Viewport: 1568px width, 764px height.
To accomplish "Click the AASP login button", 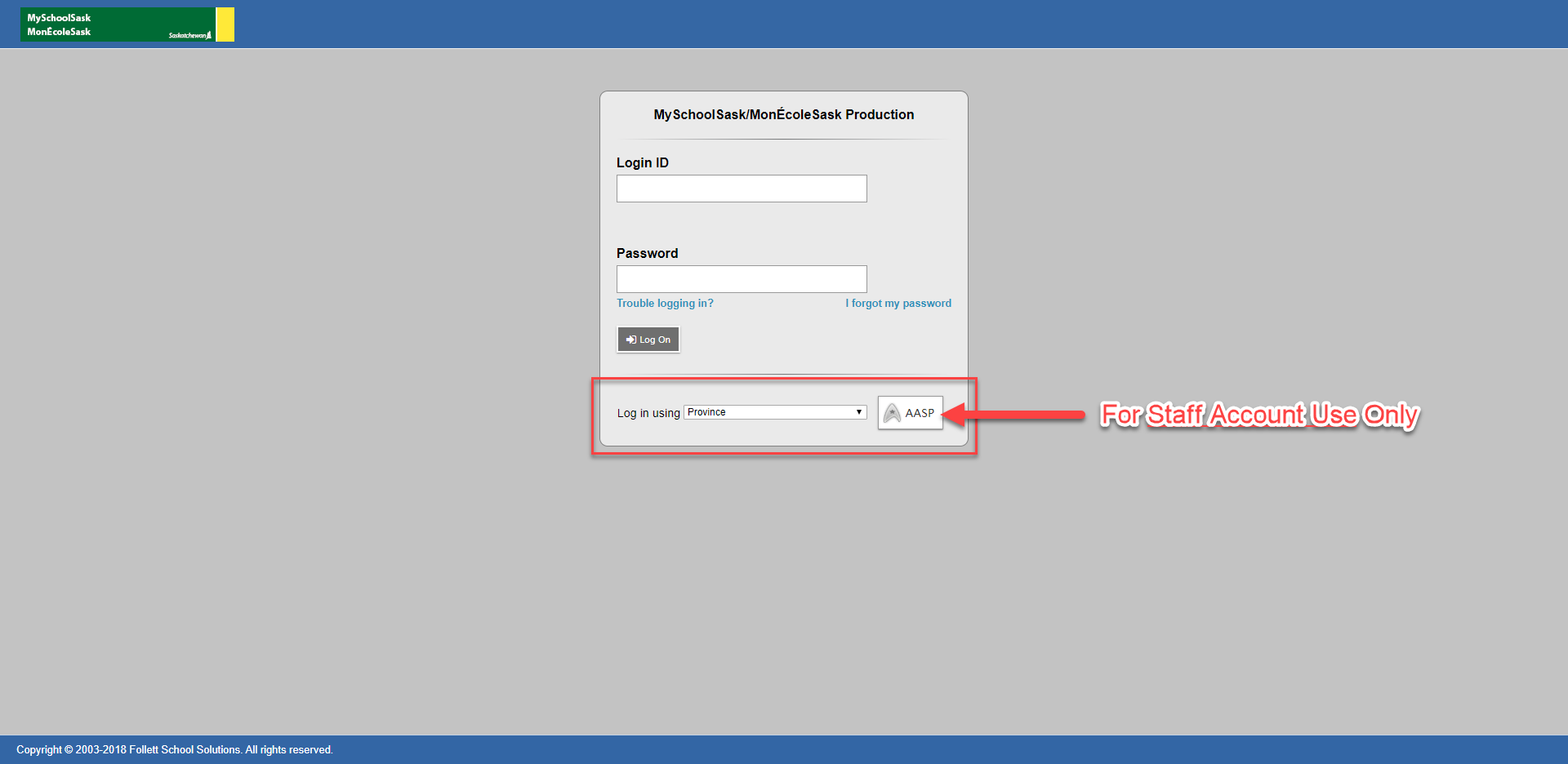I will click(x=911, y=413).
